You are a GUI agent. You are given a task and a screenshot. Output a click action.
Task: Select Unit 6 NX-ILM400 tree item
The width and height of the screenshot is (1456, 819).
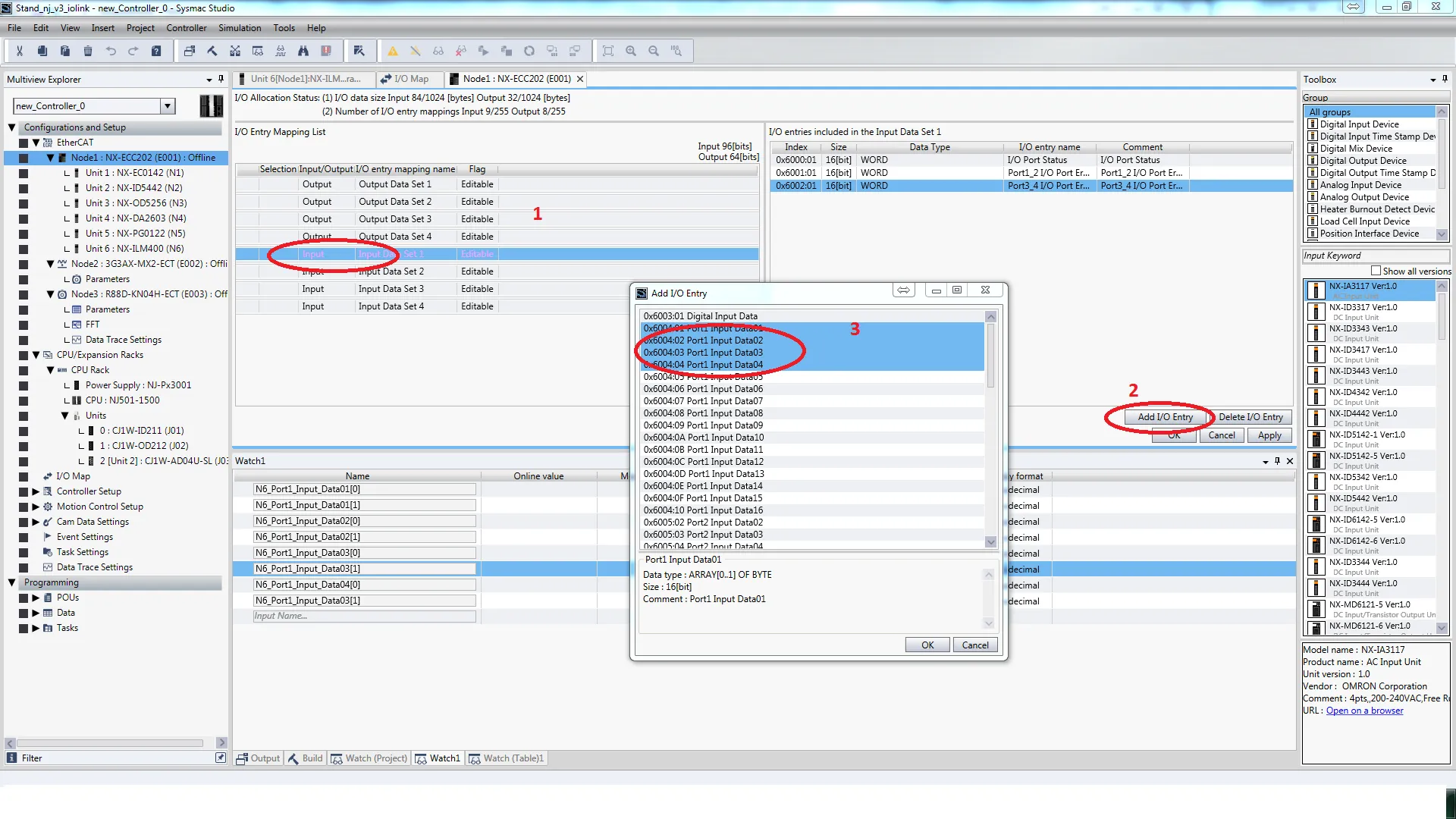[x=134, y=249]
